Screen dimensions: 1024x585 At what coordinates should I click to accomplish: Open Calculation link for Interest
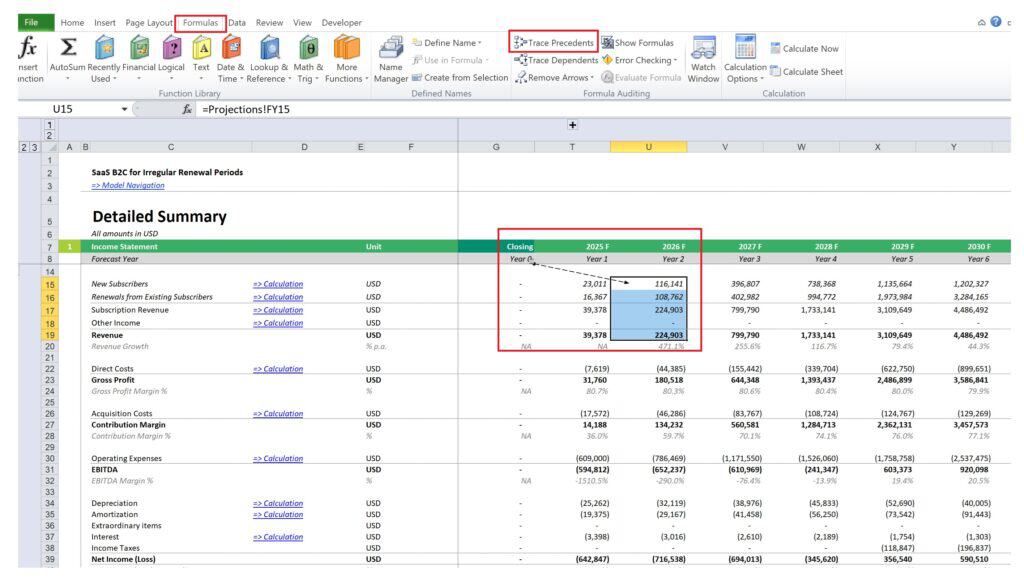(278, 537)
